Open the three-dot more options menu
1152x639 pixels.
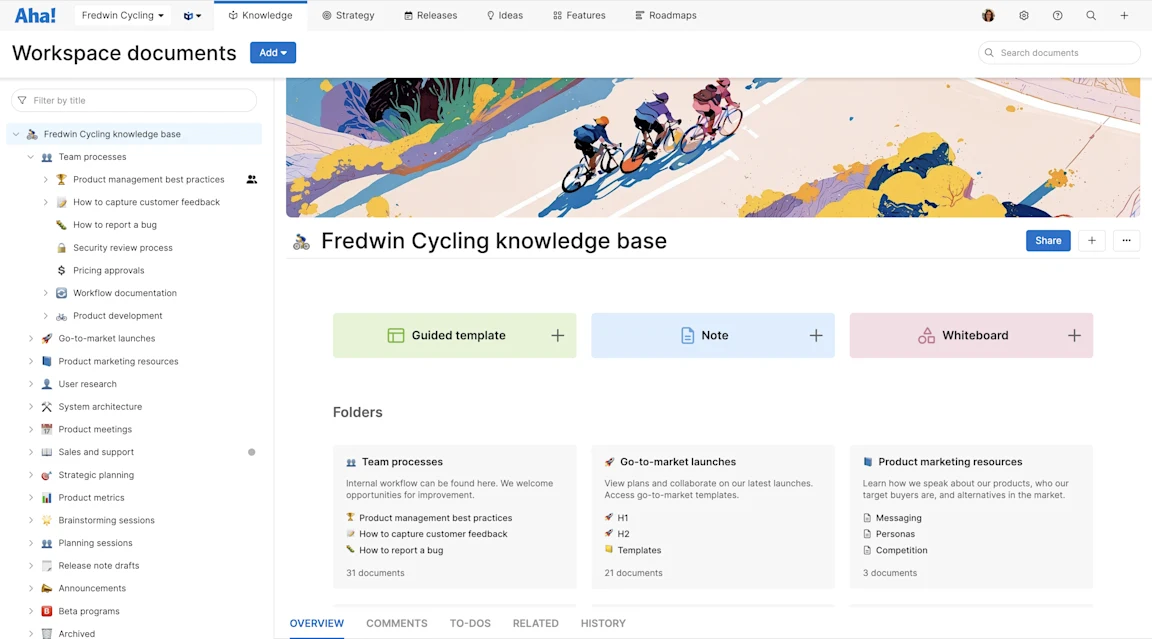[x=1126, y=240]
